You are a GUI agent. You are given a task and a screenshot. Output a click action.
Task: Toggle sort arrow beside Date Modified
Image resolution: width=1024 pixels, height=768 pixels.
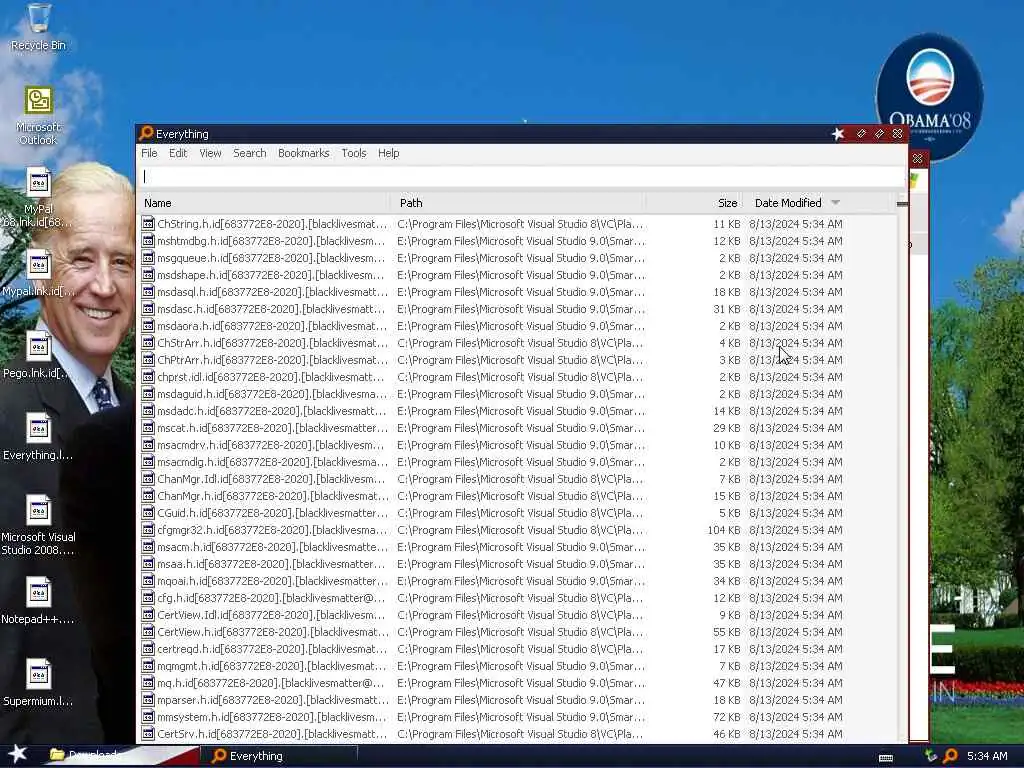(x=835, y=203)
